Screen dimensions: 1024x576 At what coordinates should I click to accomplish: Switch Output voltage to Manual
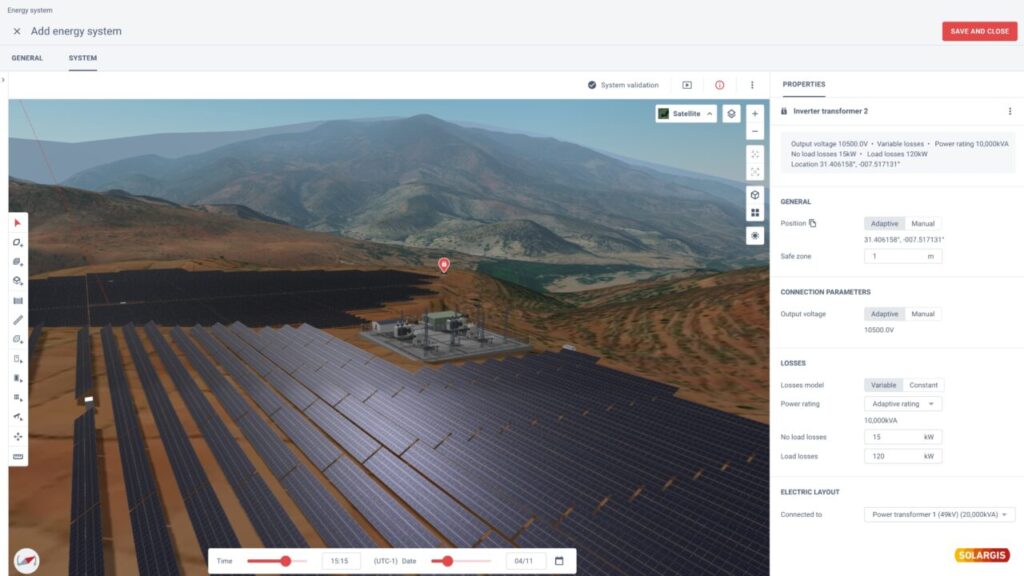pyautogui.click(x=922, y=313)
